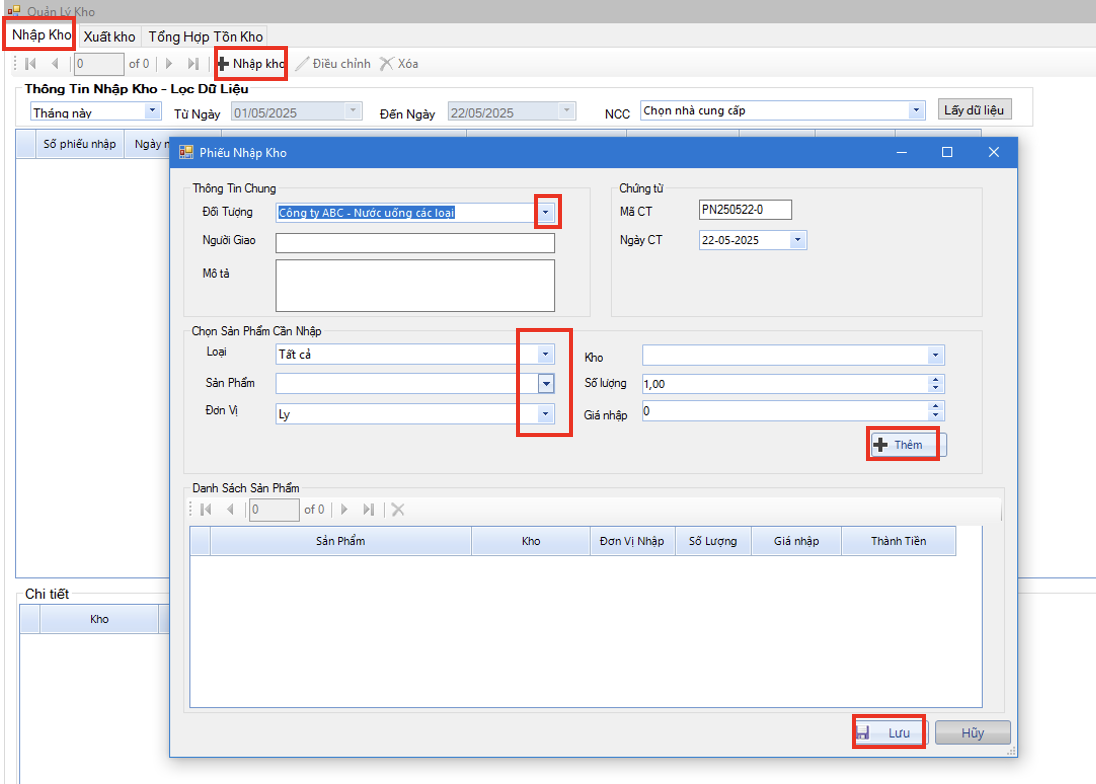Maximize the Phiếu Nhập Kho dialog
Screen dimensions: 1096x784
[x=947, y=152]
